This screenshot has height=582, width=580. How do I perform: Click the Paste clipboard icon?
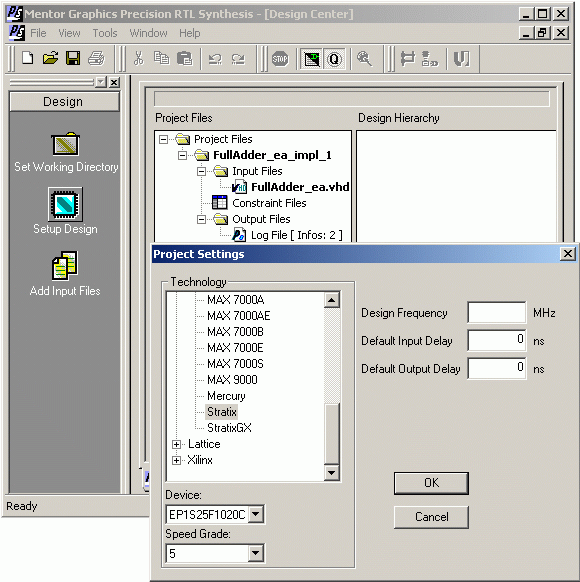(184, 58)
